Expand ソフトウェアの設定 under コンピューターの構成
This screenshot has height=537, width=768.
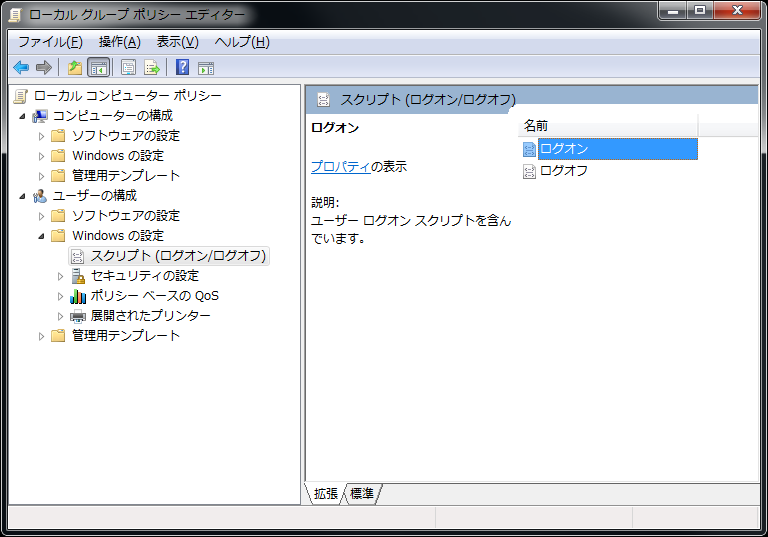point(41,136)
